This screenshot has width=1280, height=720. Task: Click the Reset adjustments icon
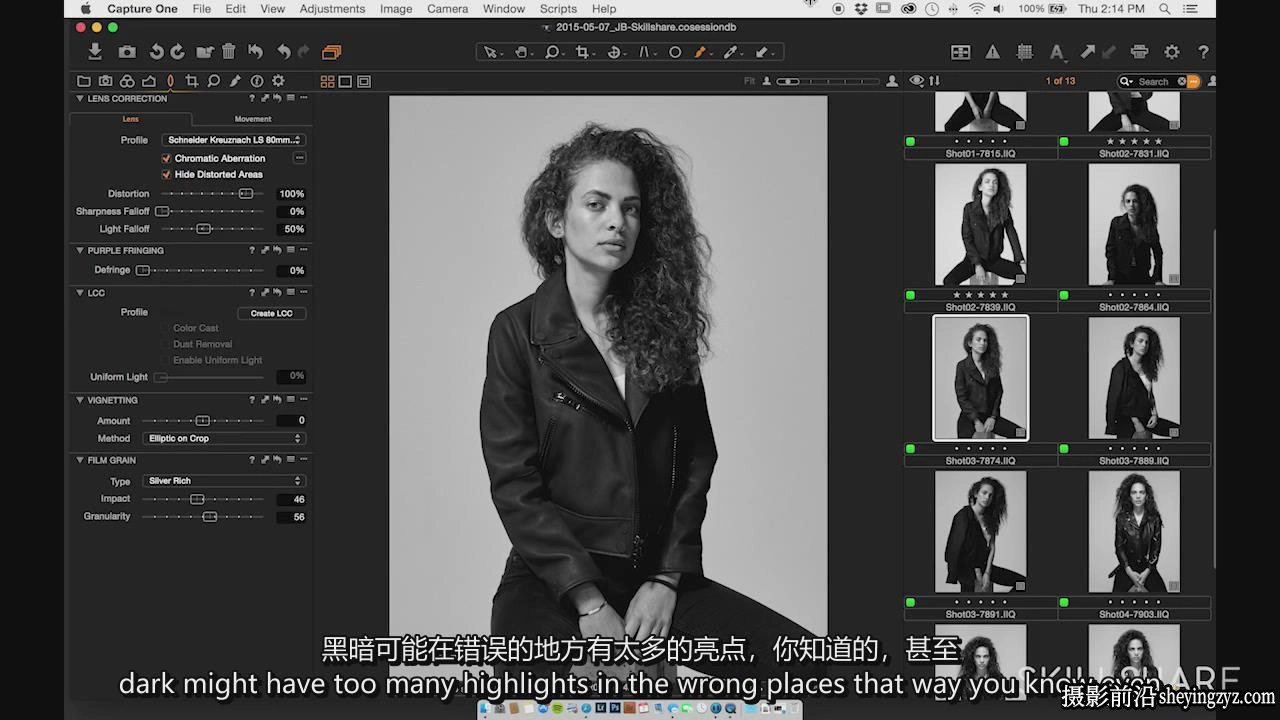[x=255, y=52]
